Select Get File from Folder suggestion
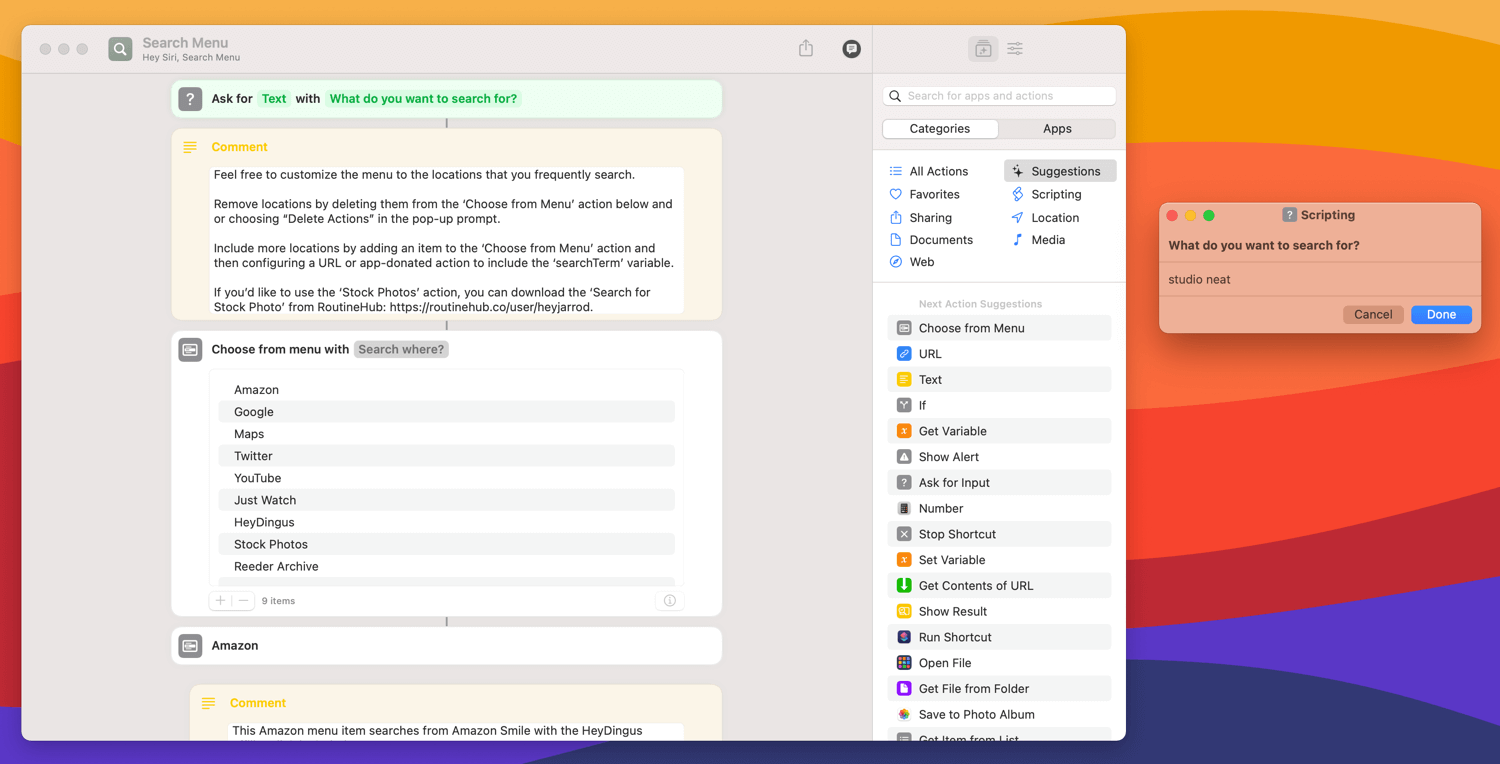 (x=999, y=689)
